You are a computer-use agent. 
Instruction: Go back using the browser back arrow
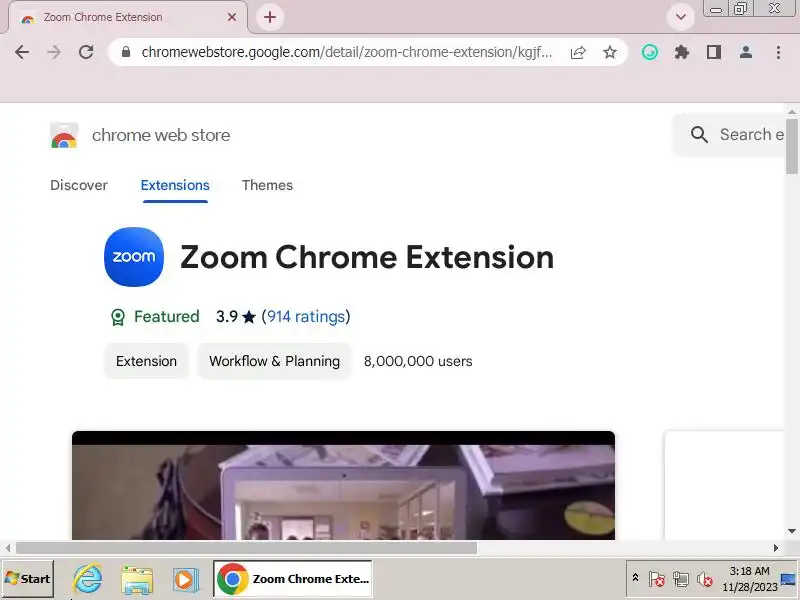(x=22, y=52)
